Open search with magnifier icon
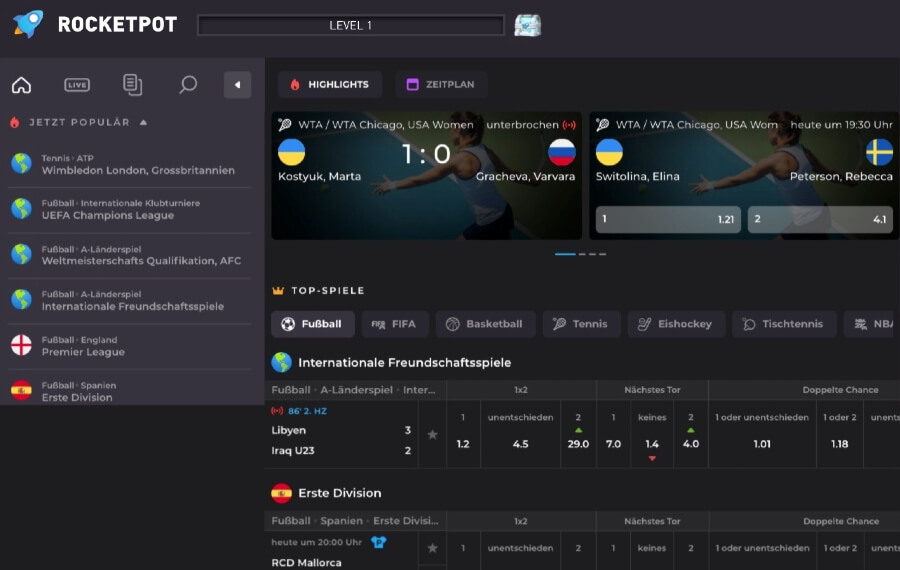The width and height of the screenshot is (900, 570). (x=188, y=85)
